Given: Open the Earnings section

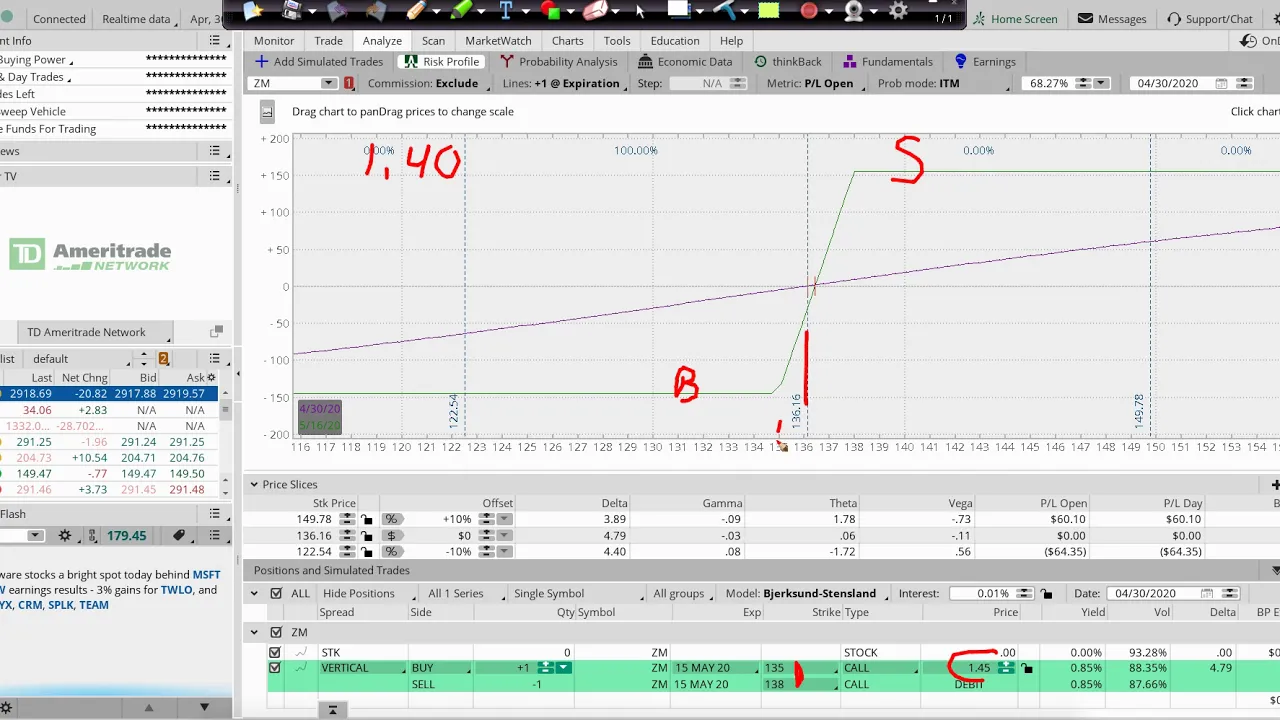Looking at the screenshot, I should click(985, 61).
